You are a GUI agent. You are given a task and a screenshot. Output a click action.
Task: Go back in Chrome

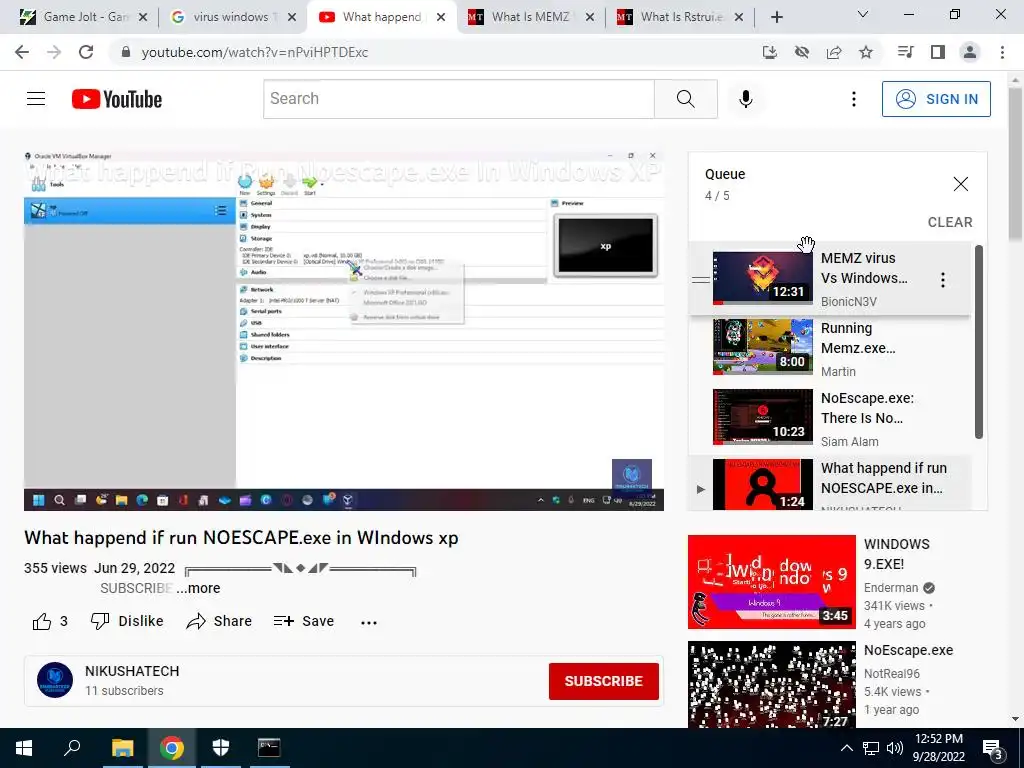[22, 52]
